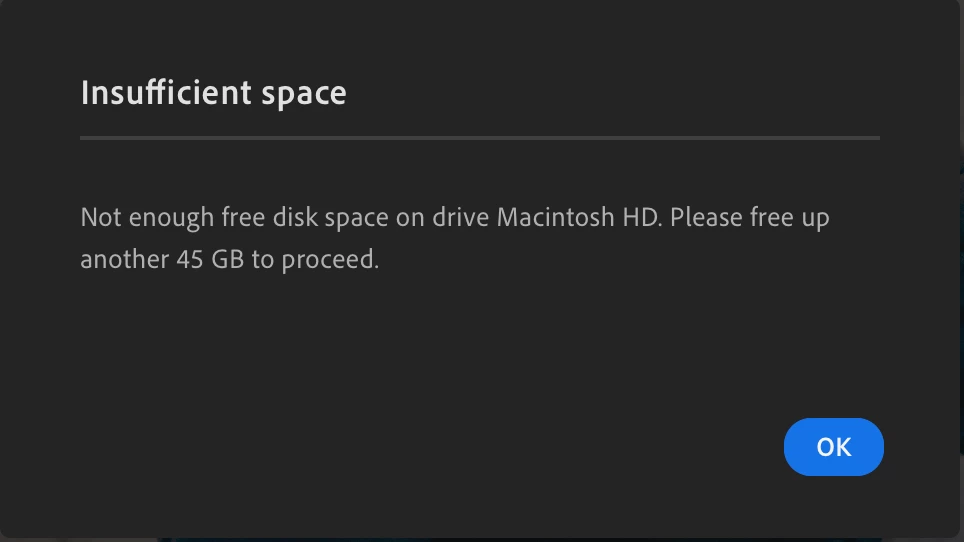This screenshot has height=542, width=964.
Task: Click the "Not enough" words starting the message
Action: coord(147,218)
